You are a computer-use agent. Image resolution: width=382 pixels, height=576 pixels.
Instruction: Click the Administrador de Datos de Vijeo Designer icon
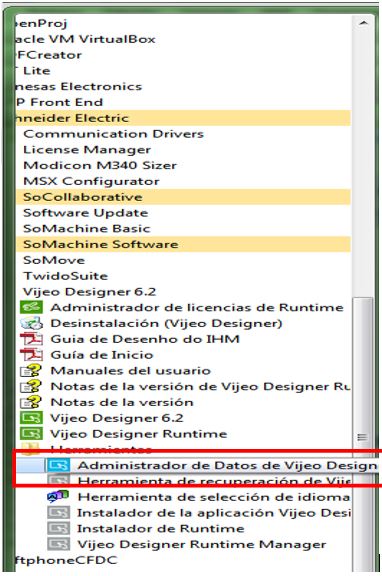click(58, 465)
